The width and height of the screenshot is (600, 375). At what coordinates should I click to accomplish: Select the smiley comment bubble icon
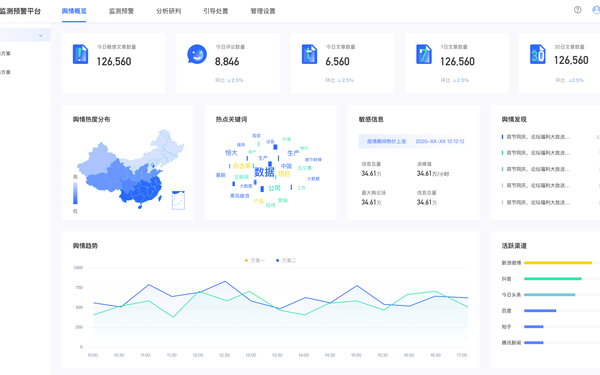tap(197, 54)
